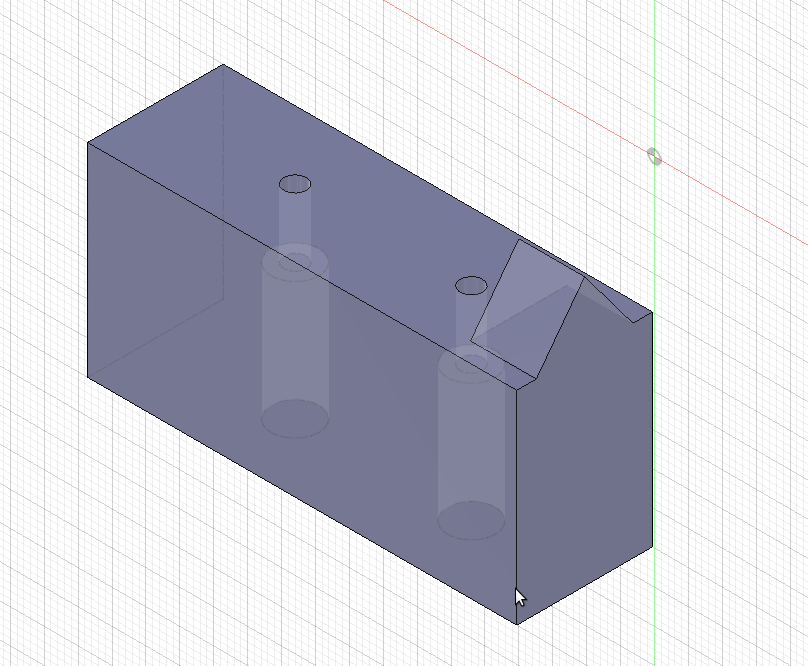Screen dimensions: 808x666
Task: Select the right small hole near the notch
Action: point(471,286)
